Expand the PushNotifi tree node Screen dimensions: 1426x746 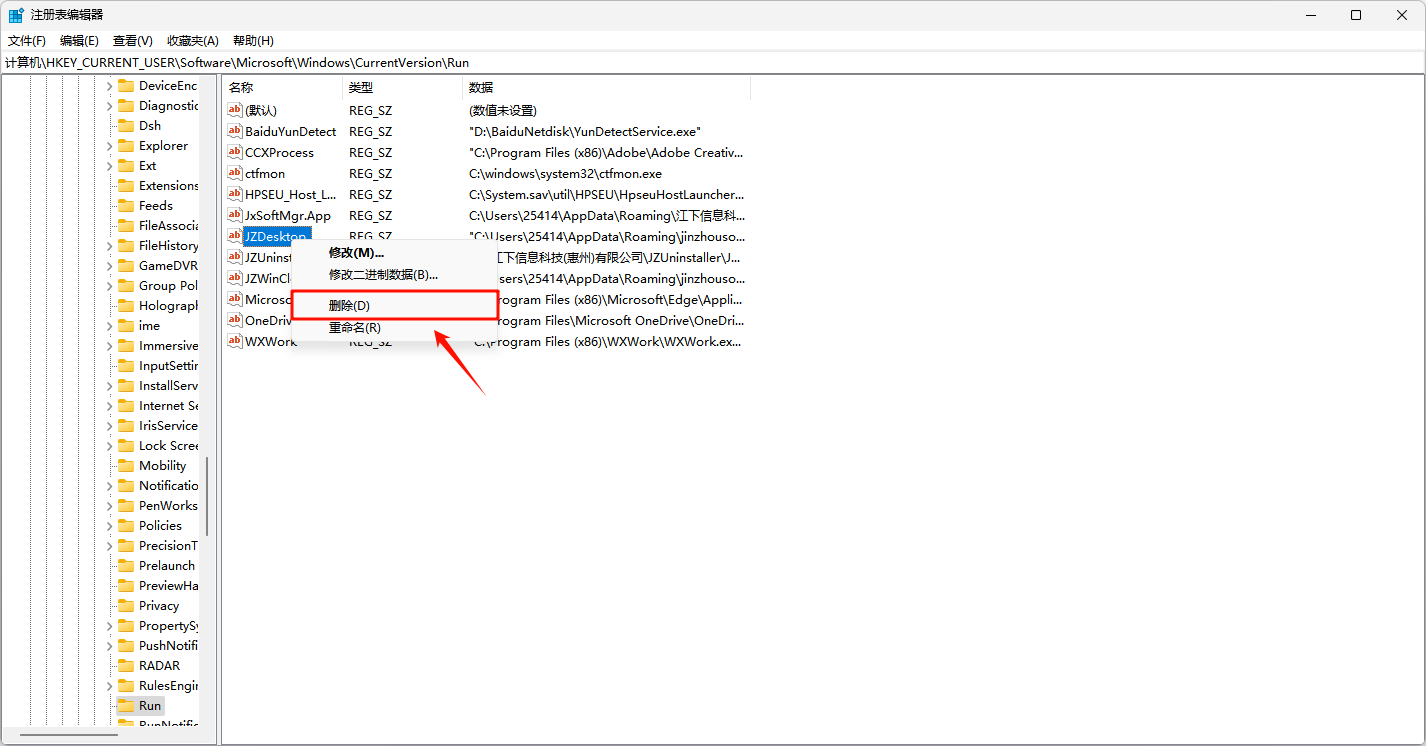point(110,645)
